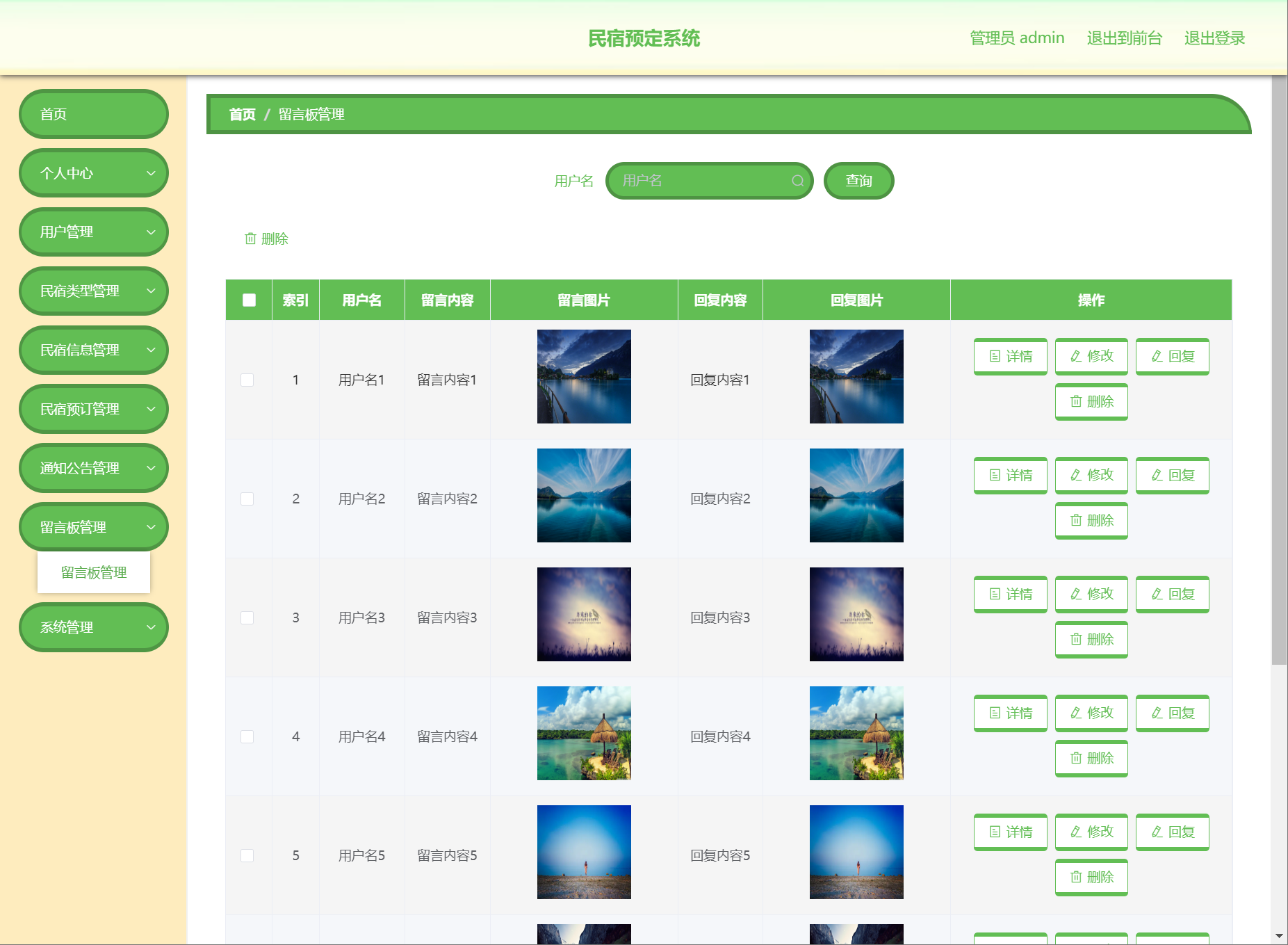
Task: Delete row 用户名3 with 删除
Action: pyautogui.click(x=1091, y=639)
